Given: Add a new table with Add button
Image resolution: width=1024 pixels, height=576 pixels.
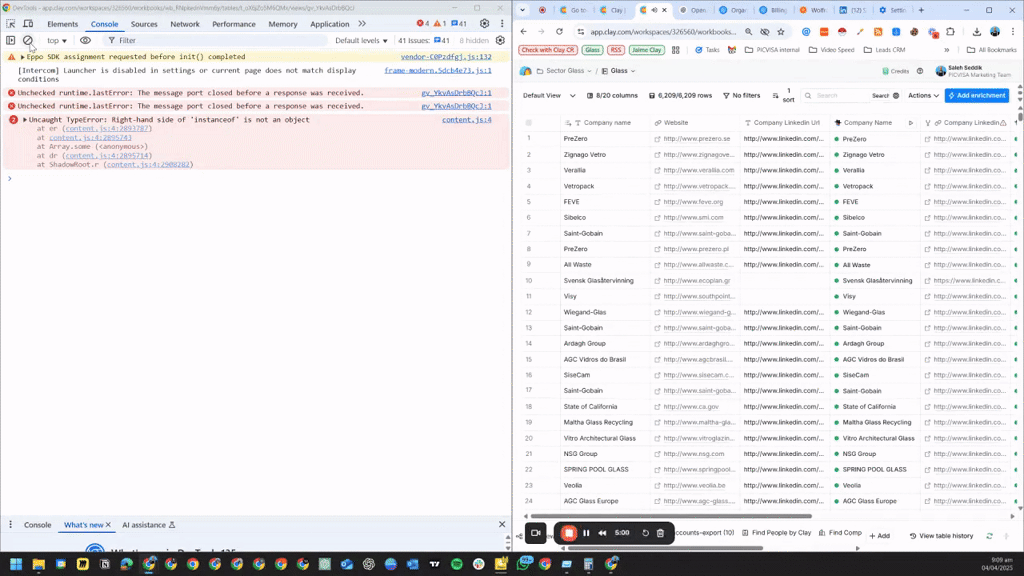Looking at the screenshot, I should point(879,536).
